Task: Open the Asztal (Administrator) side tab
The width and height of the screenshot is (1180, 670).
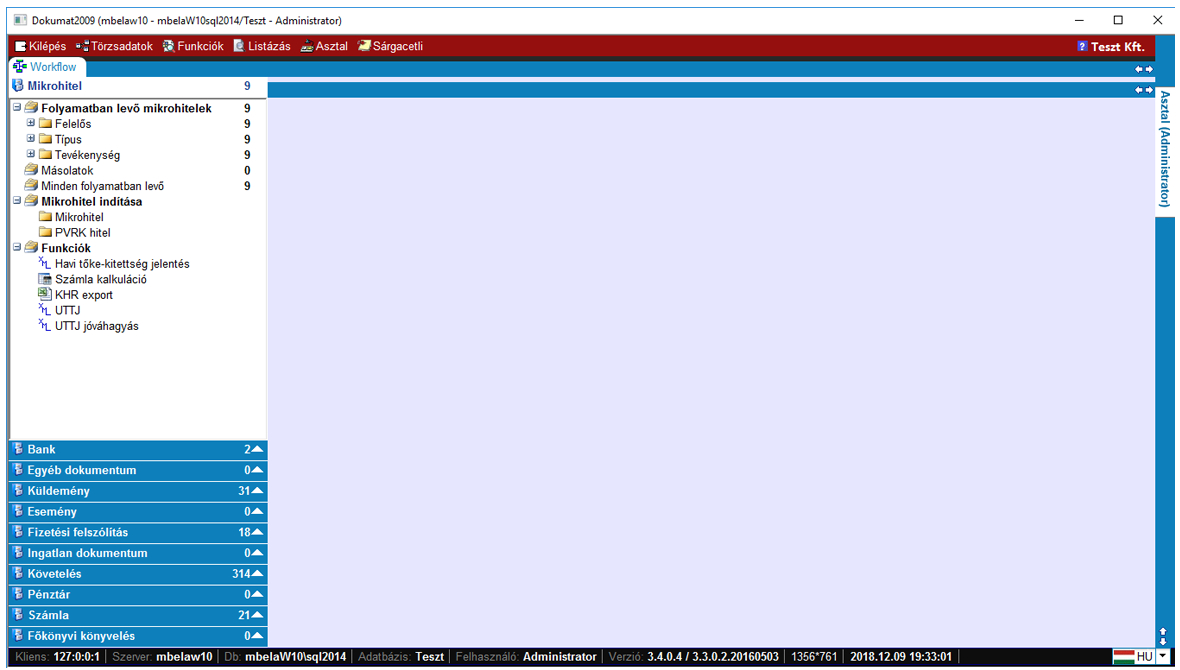Action: 1165,148
